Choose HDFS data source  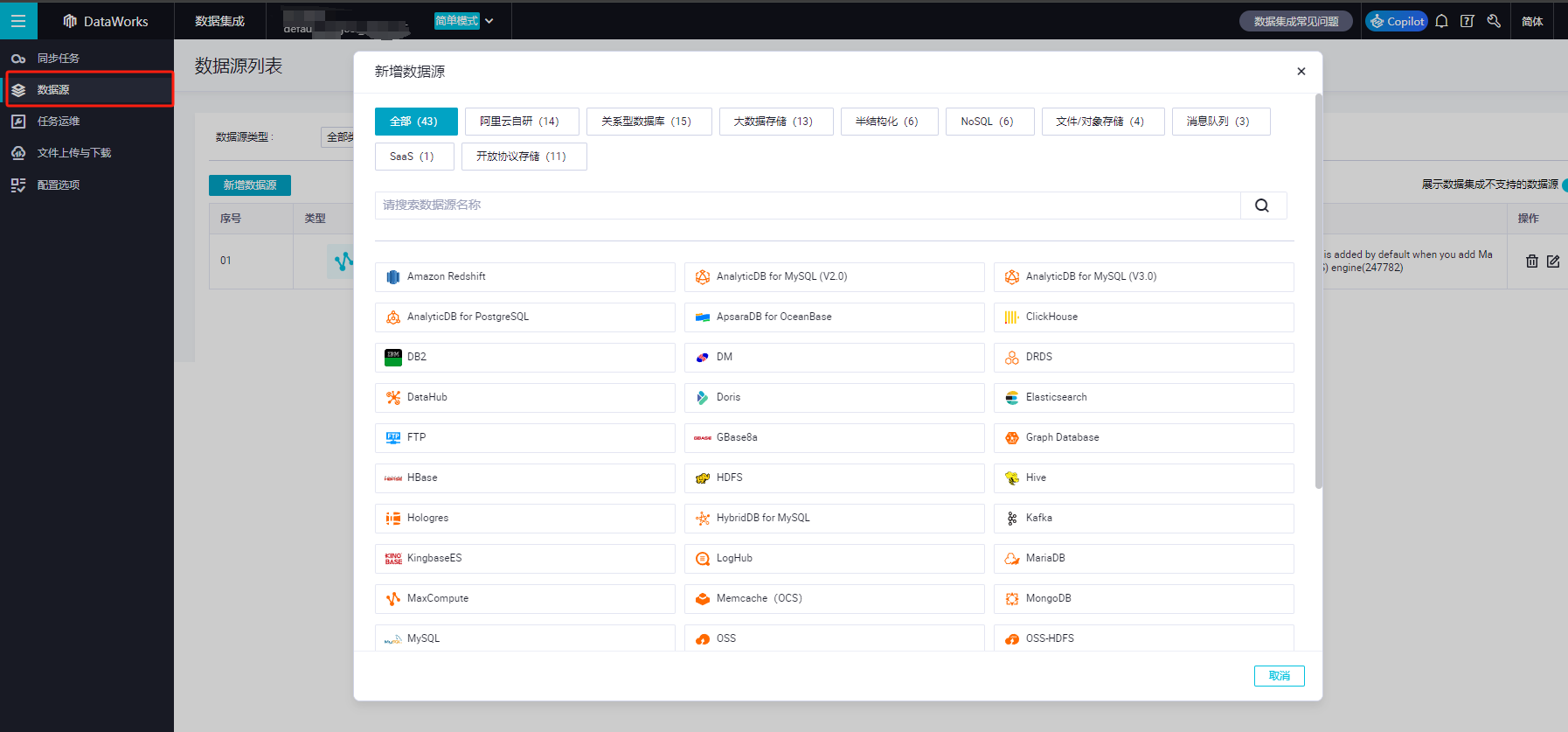[835, 478]
